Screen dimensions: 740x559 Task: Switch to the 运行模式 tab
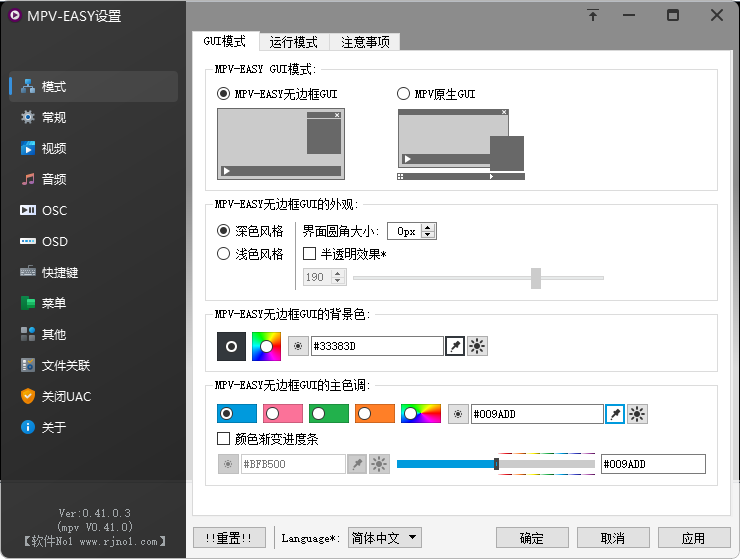click(x=294, y=42)
